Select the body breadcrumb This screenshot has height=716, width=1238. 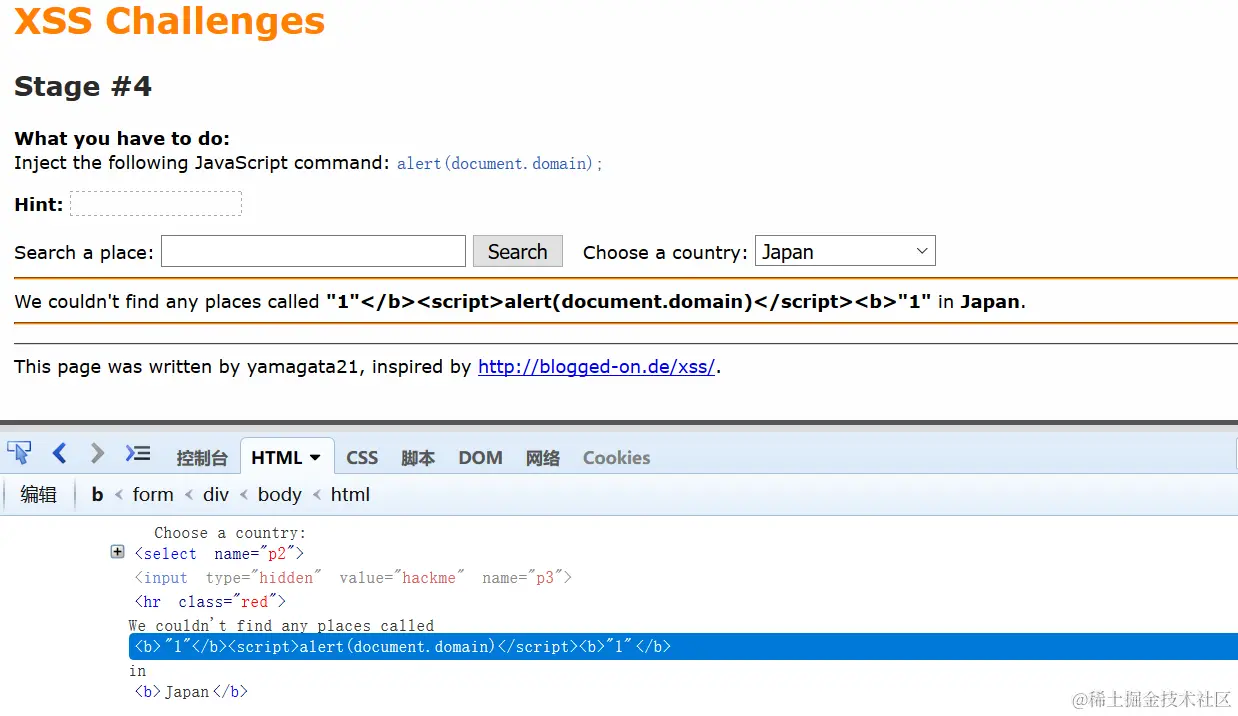279,494
